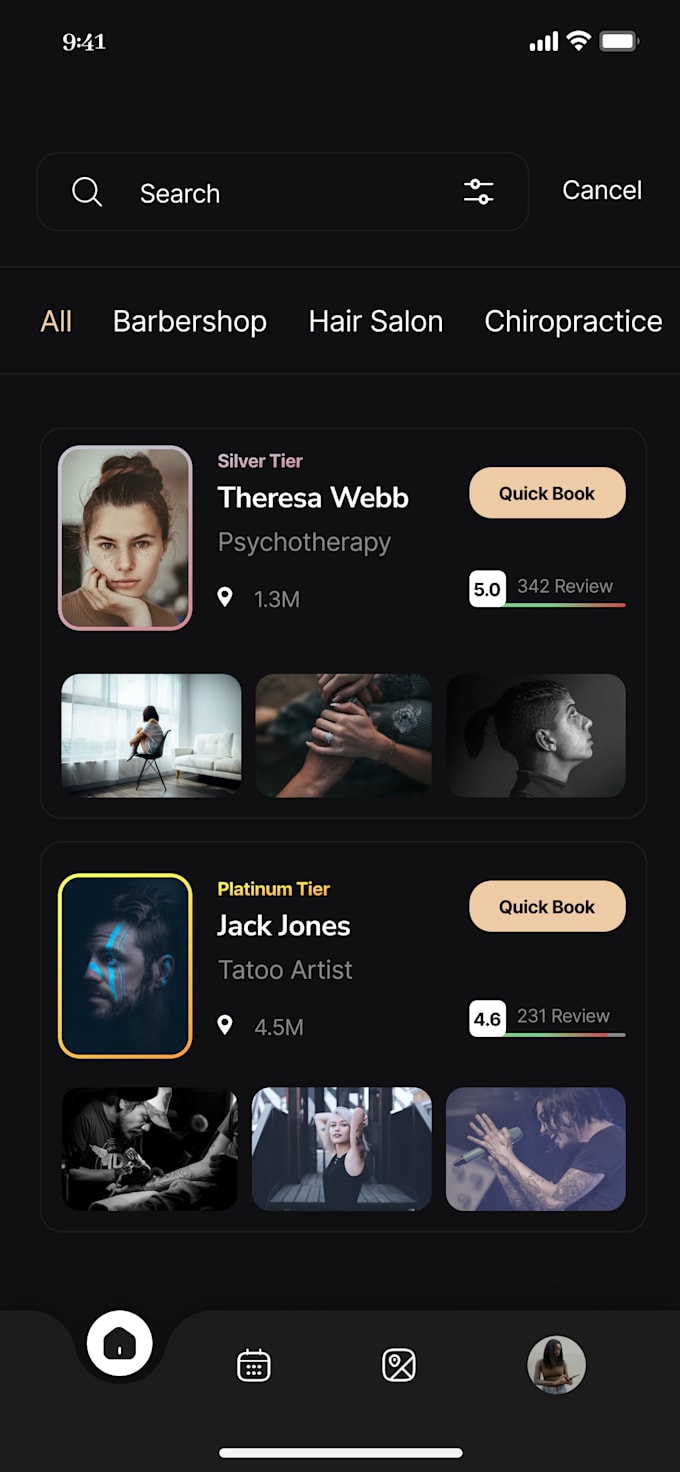The width and height of the screenshot is (680, 1472).
Task: Quick Book Theresa Webb
Action: pyautogui.click(x=547, y=493)
